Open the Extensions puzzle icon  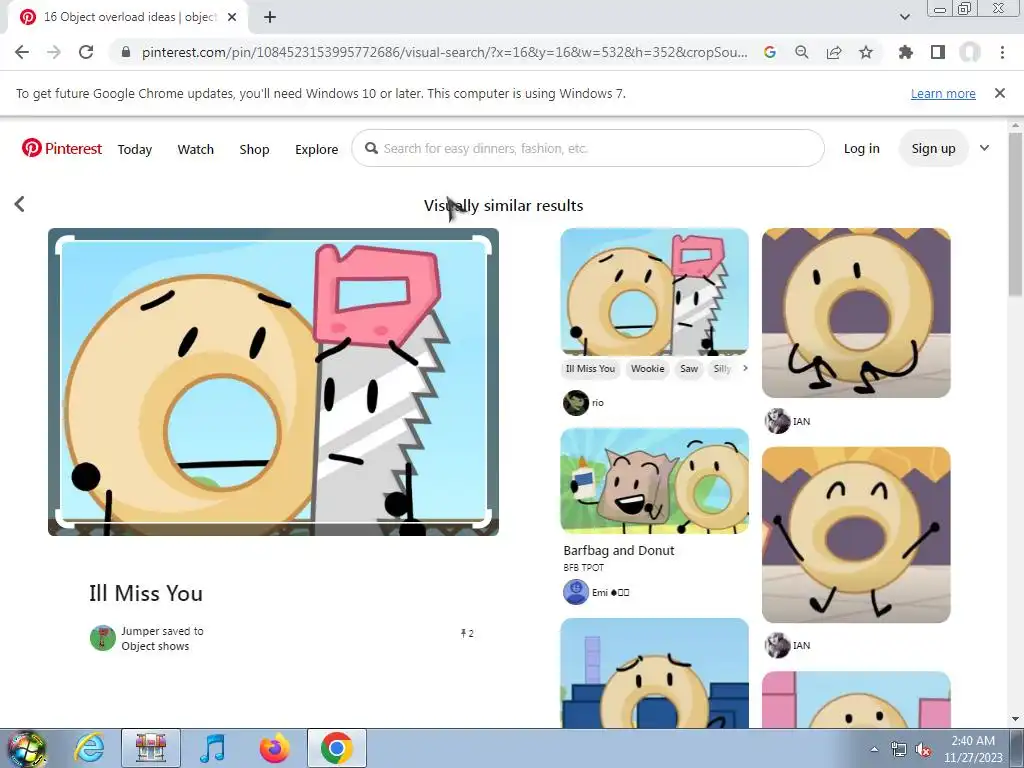click(x=906, y=52)
